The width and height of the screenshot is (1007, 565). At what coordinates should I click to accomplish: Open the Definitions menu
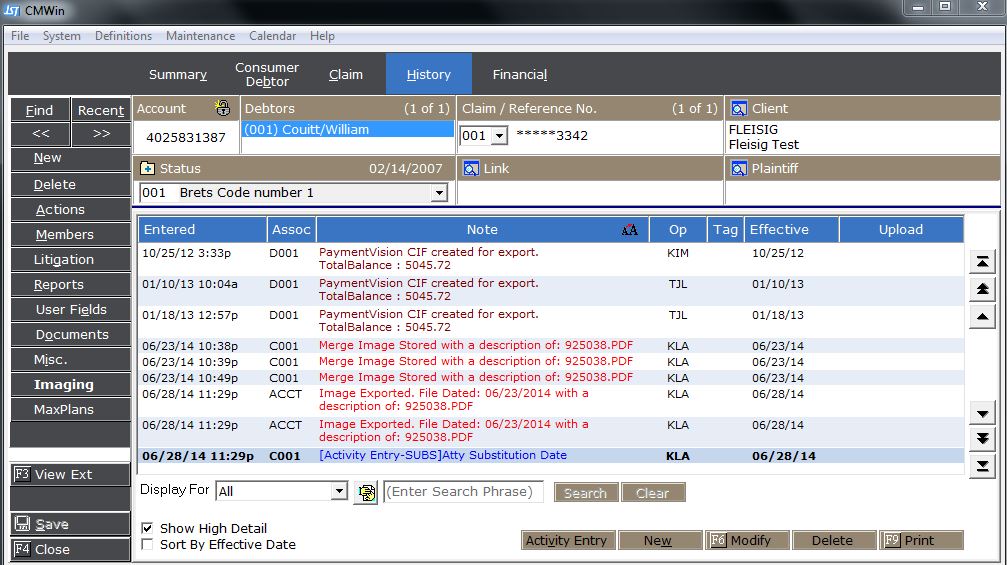pyautogui.click(x=123, y=36)
